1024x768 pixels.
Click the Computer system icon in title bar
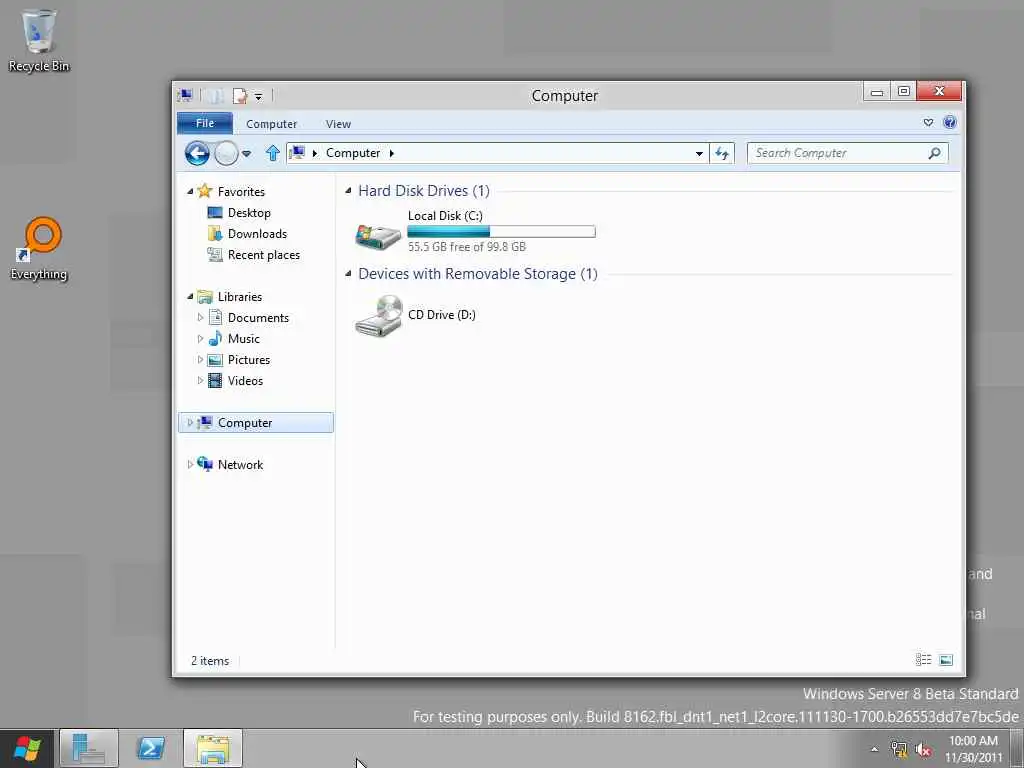tap(185, 96)
